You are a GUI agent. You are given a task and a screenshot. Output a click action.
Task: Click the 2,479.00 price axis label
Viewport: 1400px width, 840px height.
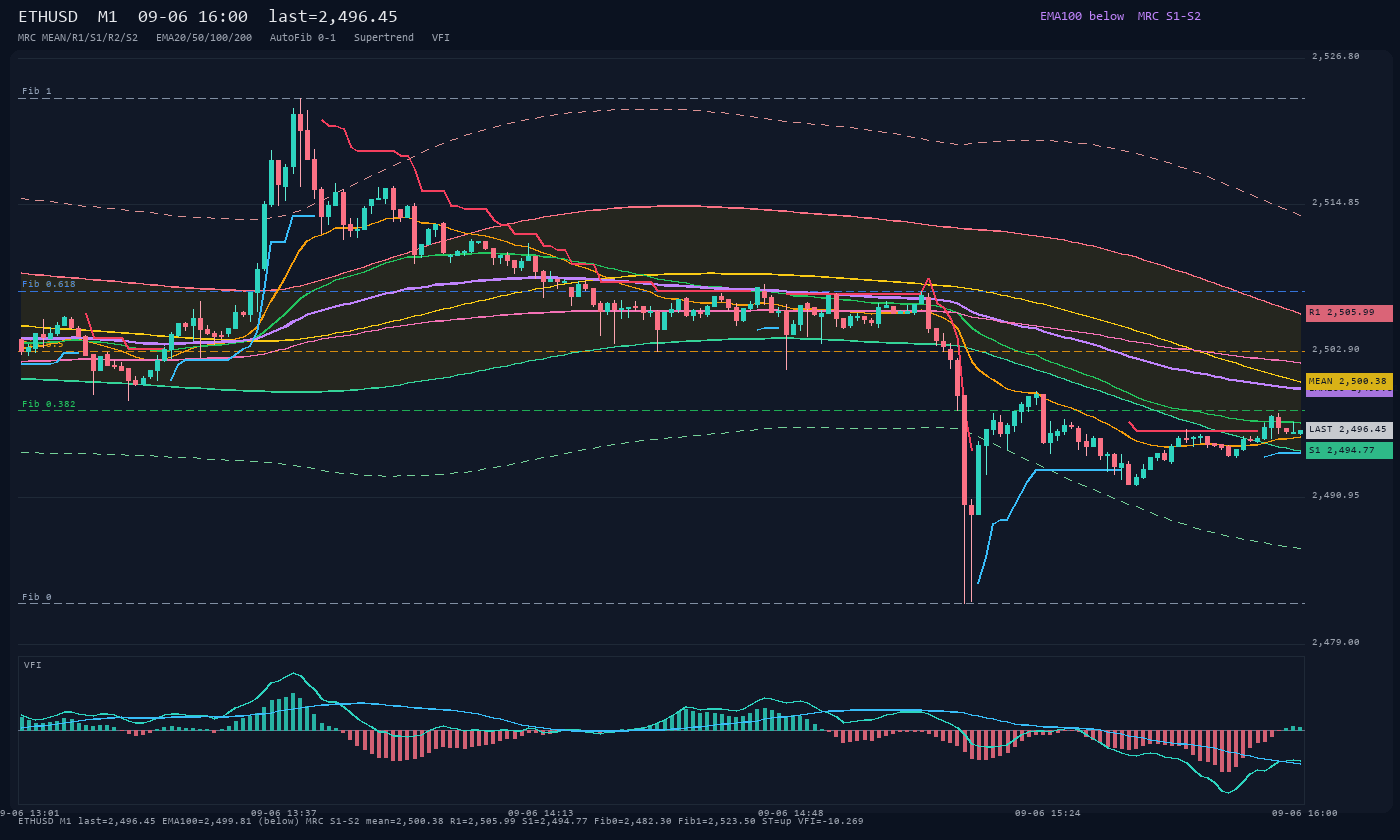click(1336, 642)
